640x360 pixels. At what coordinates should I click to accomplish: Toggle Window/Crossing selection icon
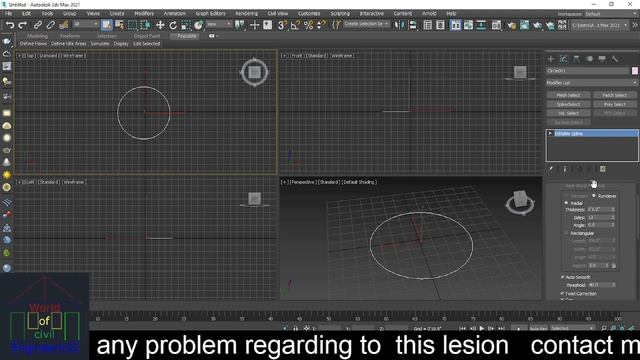(146, 25)
